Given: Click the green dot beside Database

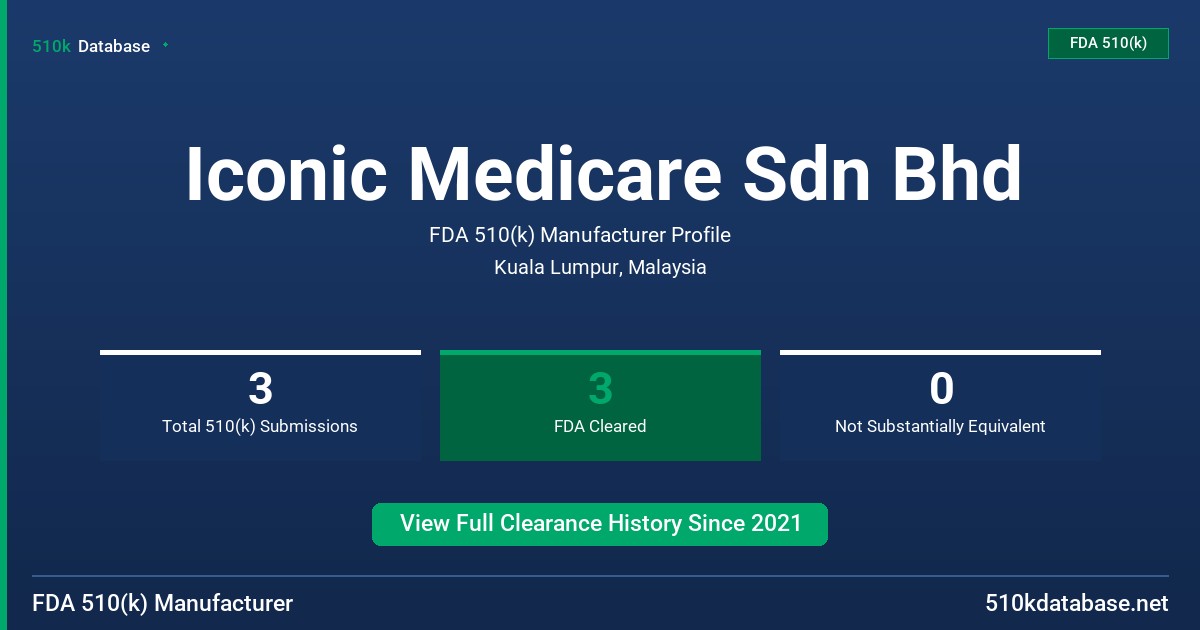Looking at the screenshot, I should [x=165, y=45].
